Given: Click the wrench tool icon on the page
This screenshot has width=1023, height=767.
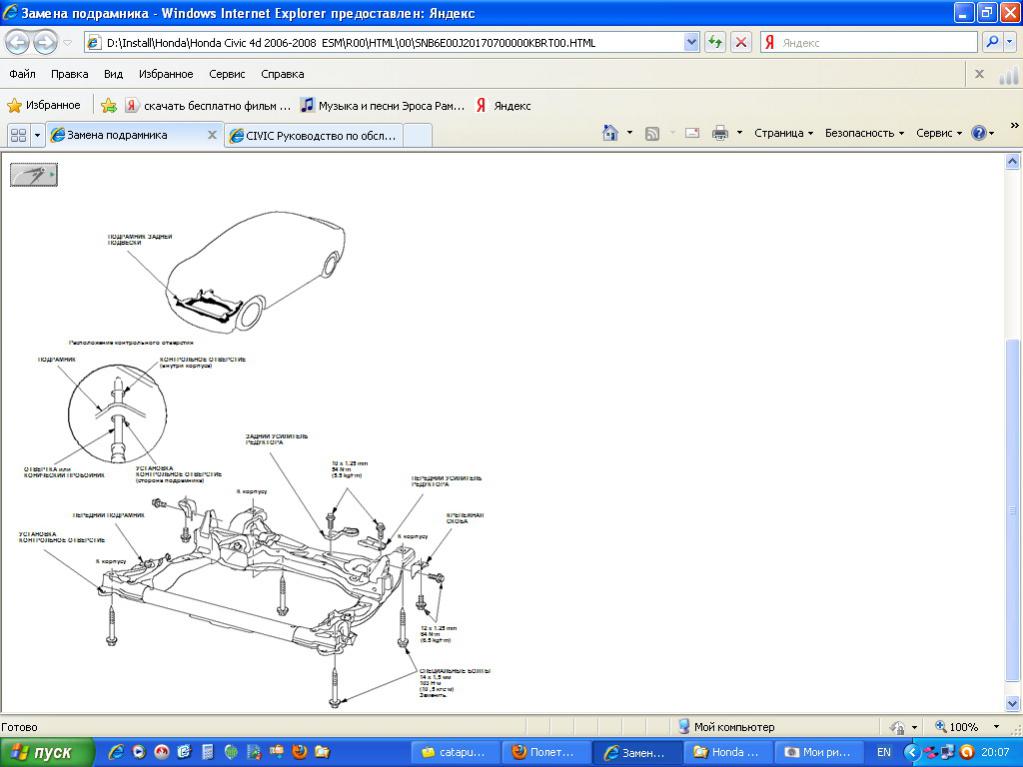Looking at the screenshot, I should (33, 175).
